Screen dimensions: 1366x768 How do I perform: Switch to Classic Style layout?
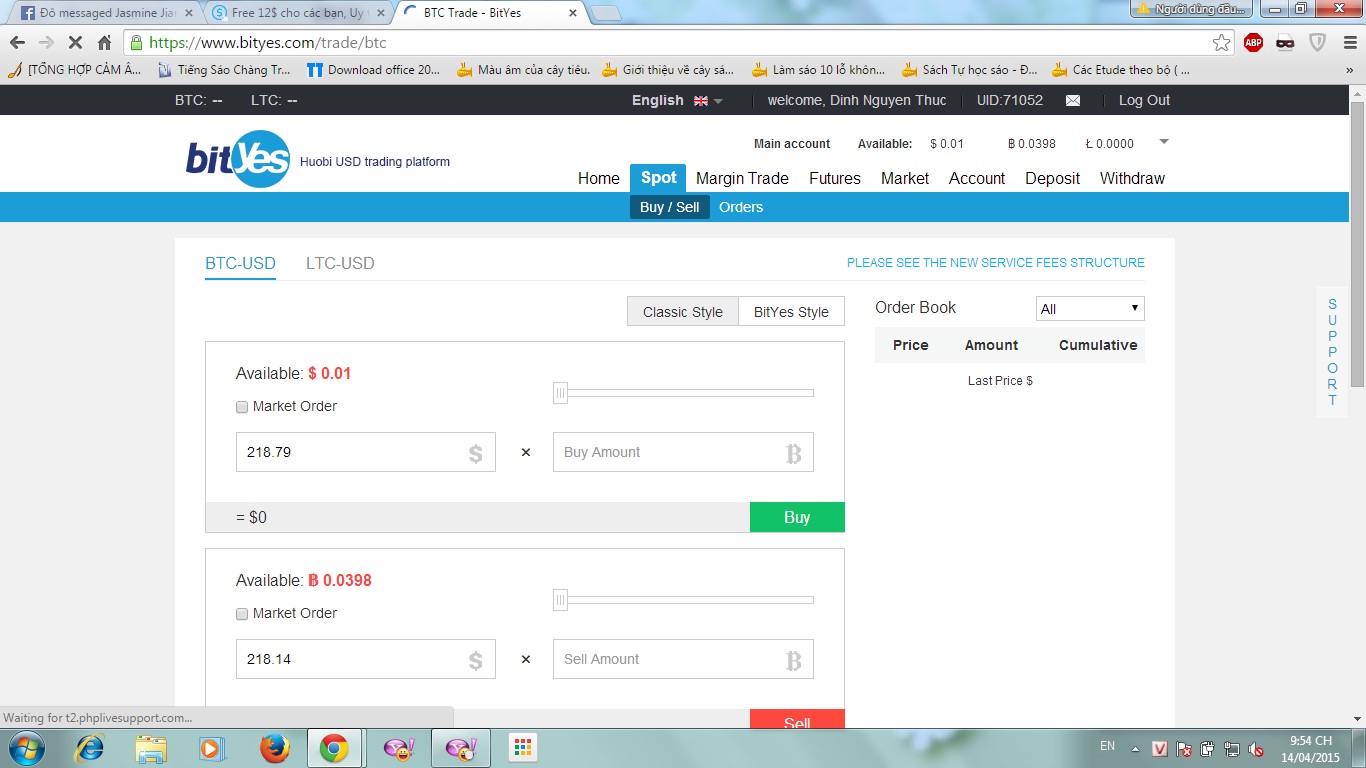tap(683, 312)
